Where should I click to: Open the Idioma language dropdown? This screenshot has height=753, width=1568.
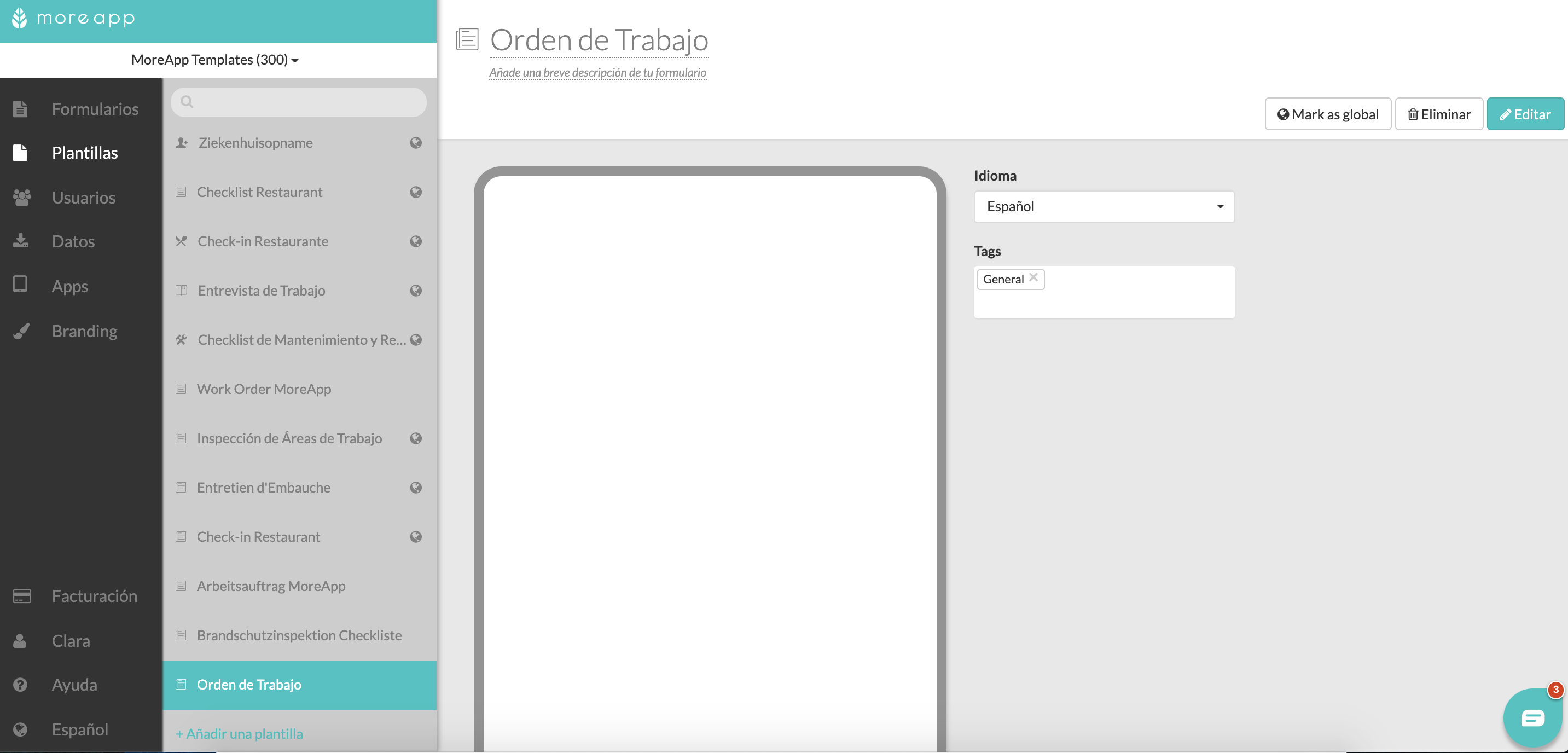pos(1103,206)
